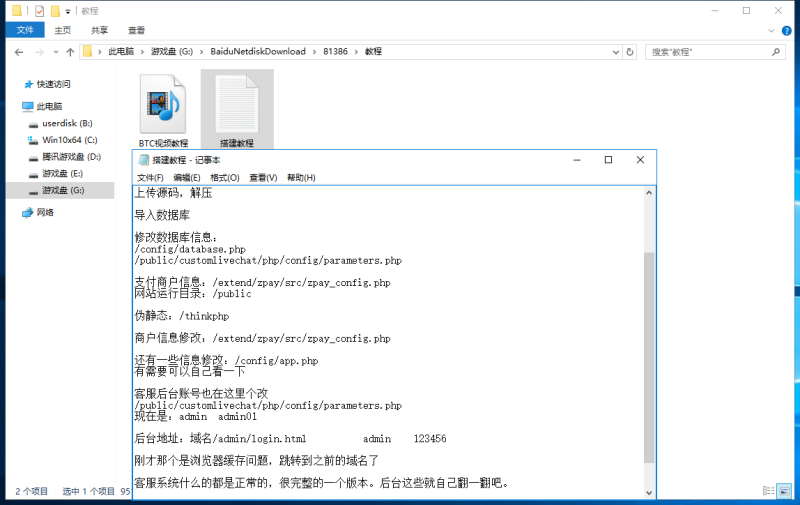Open Notepad 帮助(H) menu
800x505 pixels.
(301, 178)
